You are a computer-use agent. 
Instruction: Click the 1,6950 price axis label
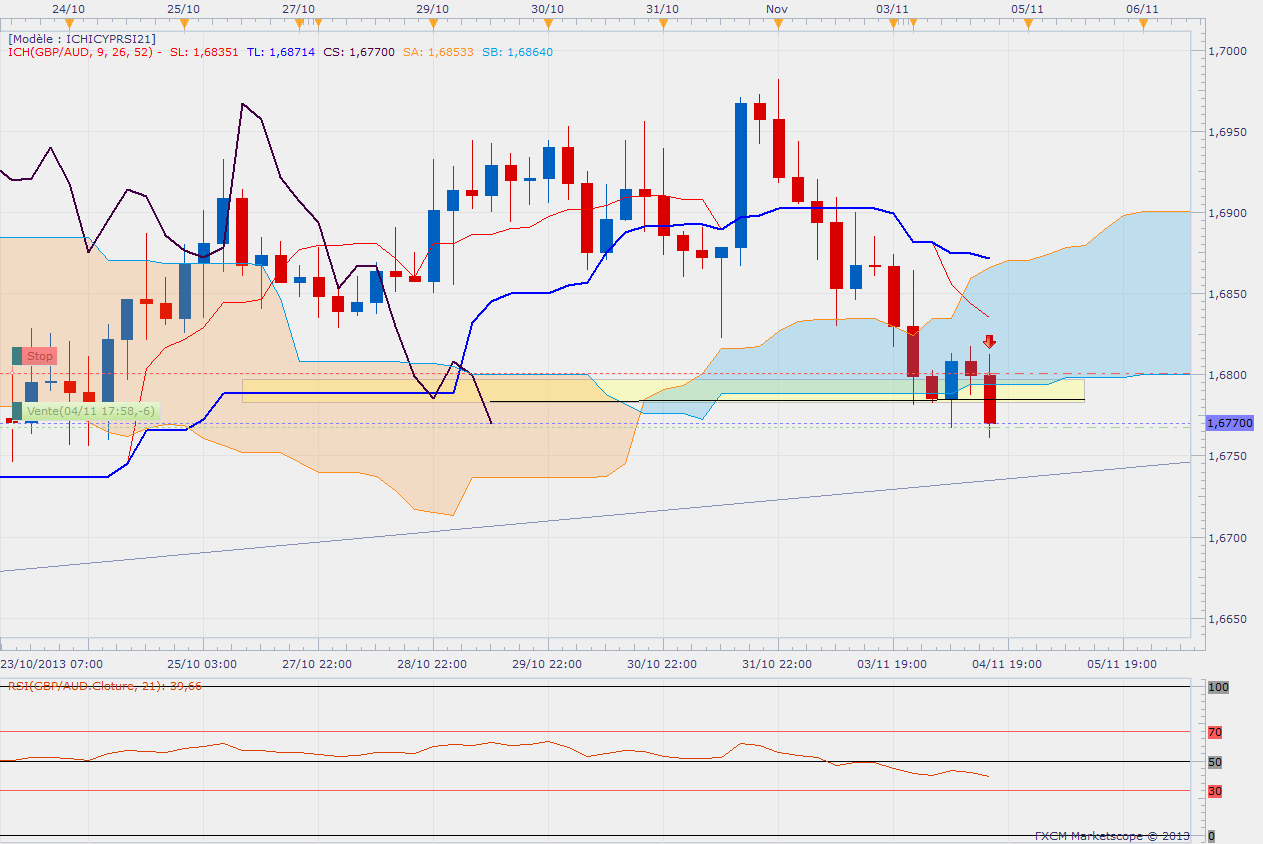pyautogui.click(x=1227, y=132)
